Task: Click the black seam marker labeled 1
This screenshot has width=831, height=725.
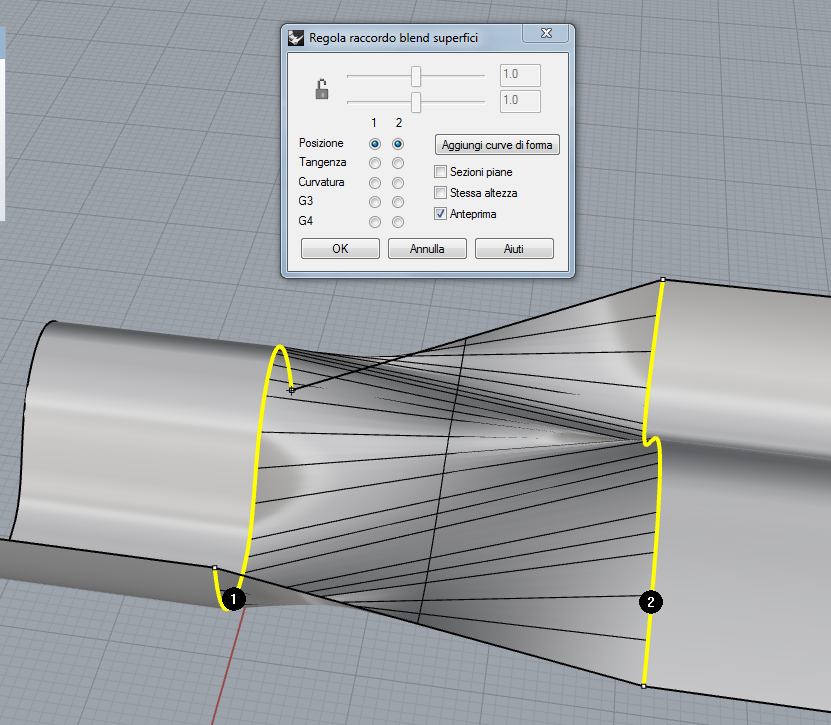Action: 232,599
